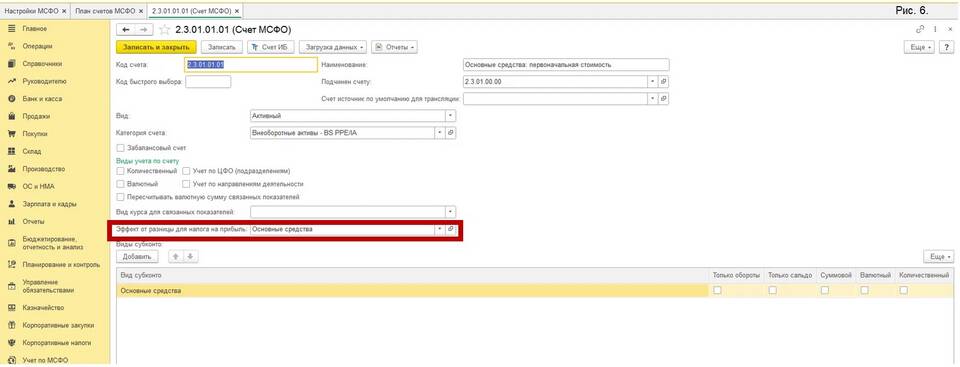
Task: Open the Вид dropdown arrow
Action: [450, 115]
